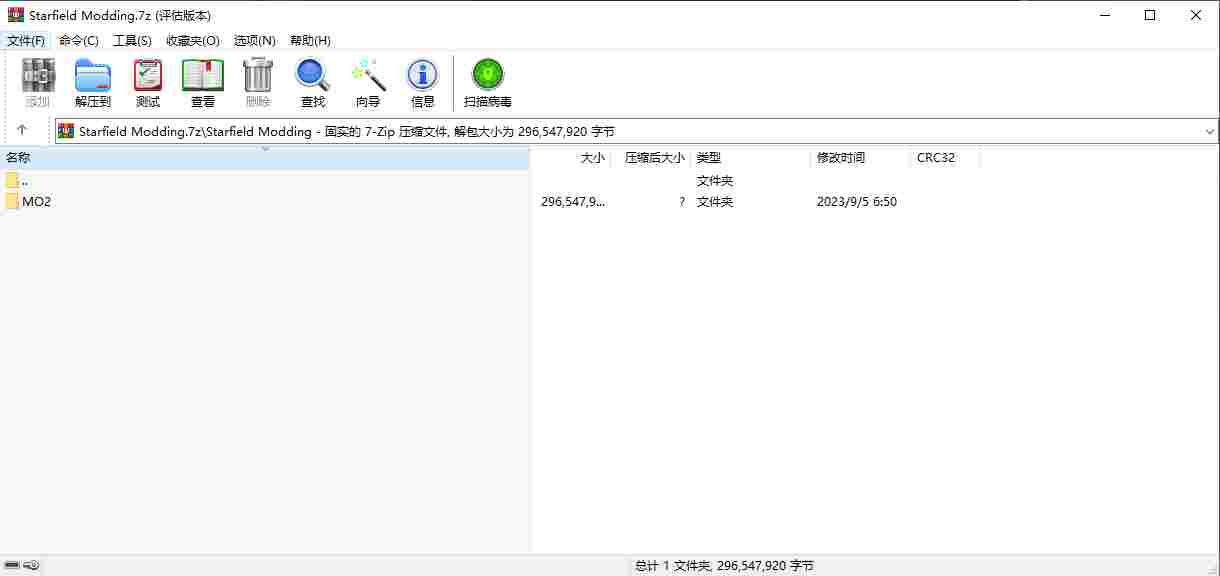The width and height of the screenshot is (1220, 576).
Task: Open the 工具(S) menu
Action: click(132, 40)
